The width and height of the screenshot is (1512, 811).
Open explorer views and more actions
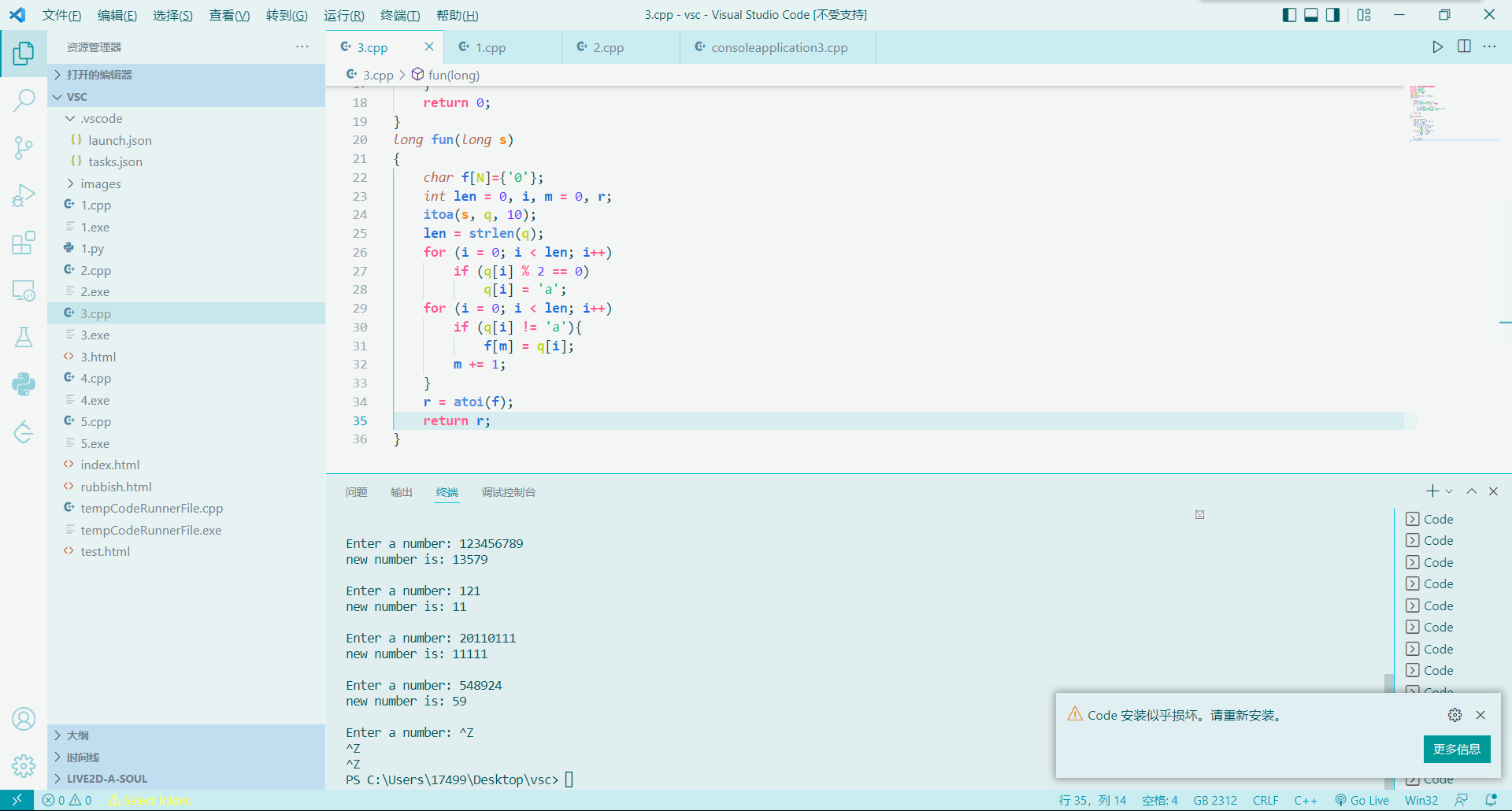click(x=302, y=46)
